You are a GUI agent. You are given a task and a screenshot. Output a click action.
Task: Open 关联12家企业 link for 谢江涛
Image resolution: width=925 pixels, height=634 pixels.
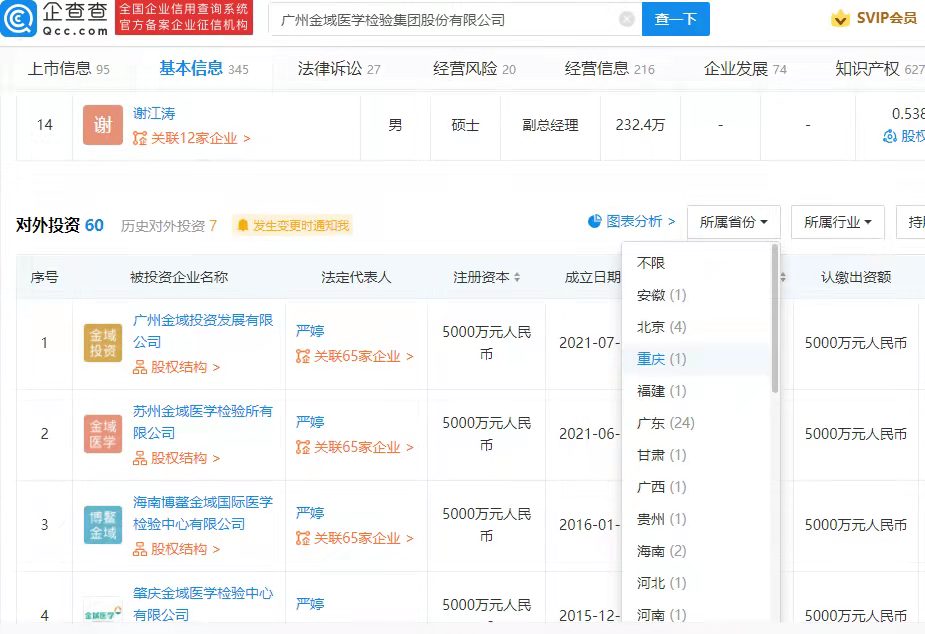[x=192, y=138]
